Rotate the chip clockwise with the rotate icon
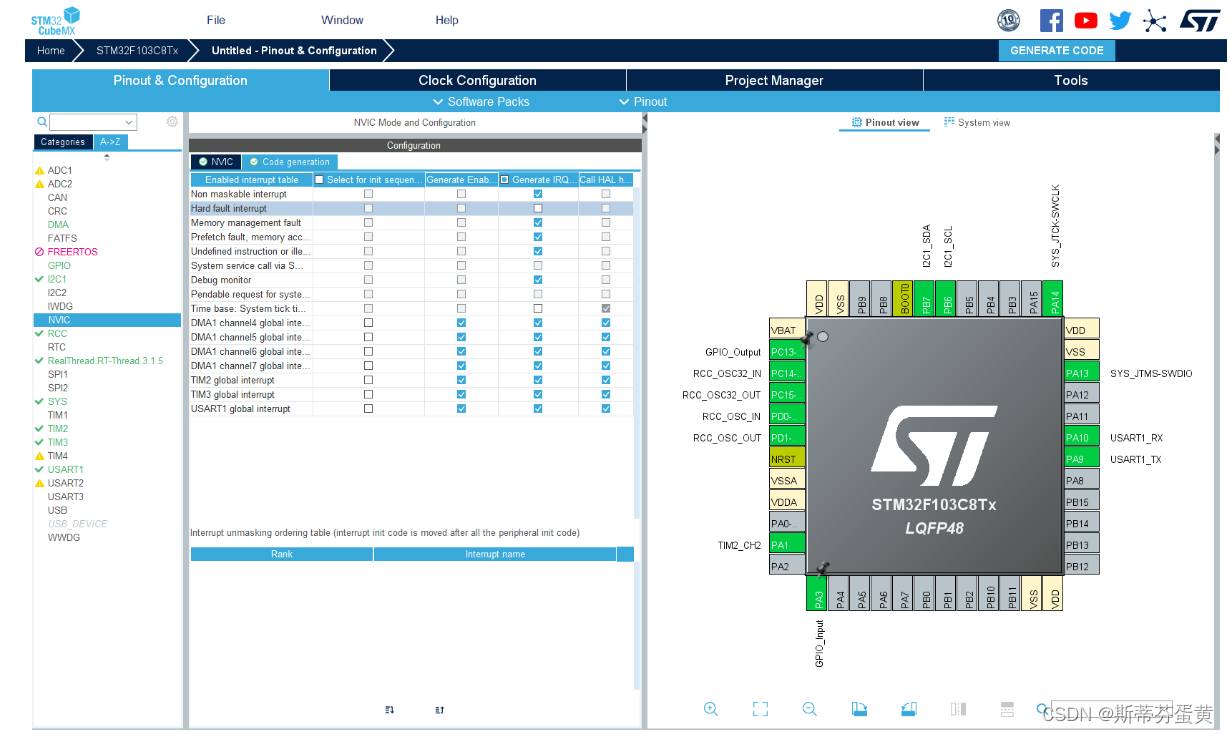The height and width of the screenshot is (734, 1229). [x=859, y=709]
